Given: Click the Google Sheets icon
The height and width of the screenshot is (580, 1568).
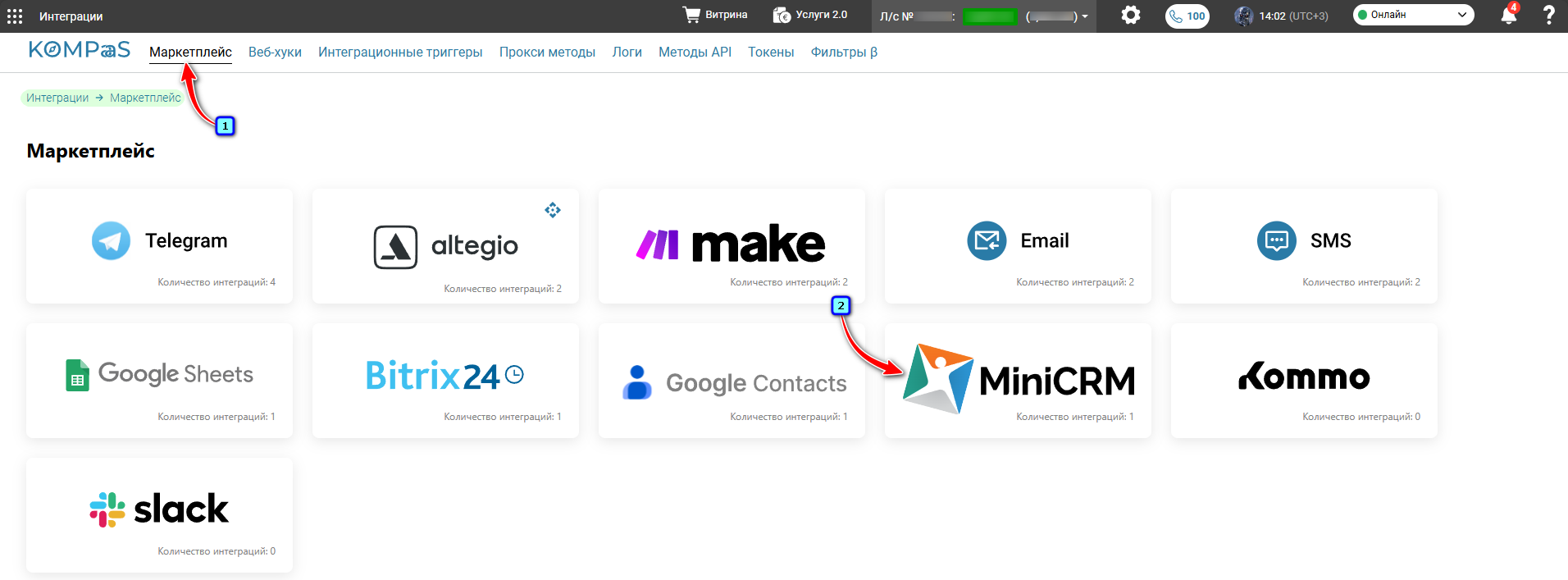Looking at the screenshot, I should [77, 375].
